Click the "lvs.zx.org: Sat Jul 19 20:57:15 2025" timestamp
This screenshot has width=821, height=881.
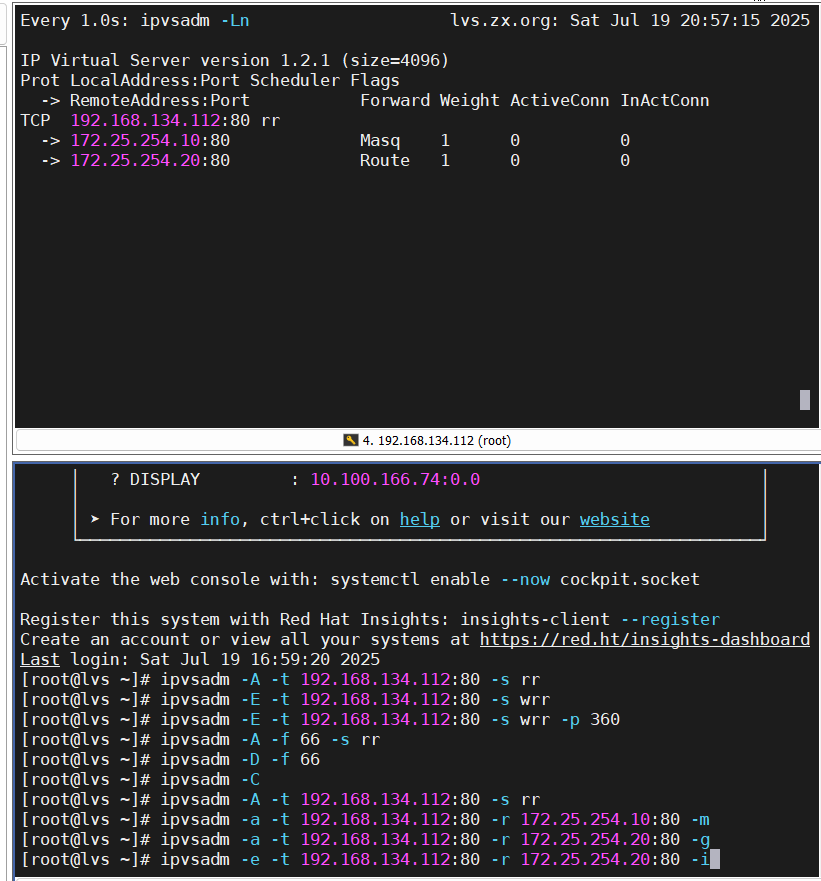[x=630, y=21]
